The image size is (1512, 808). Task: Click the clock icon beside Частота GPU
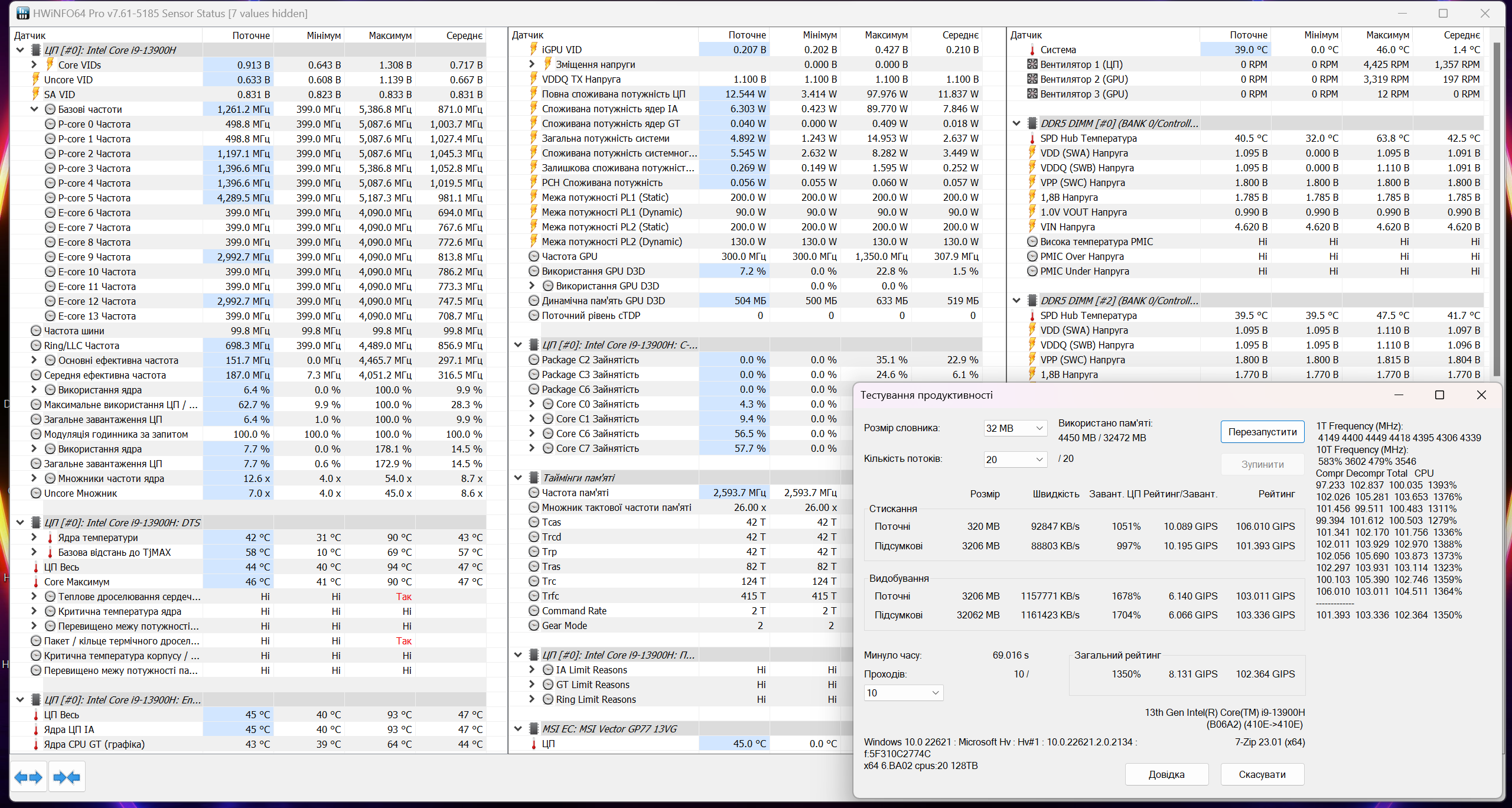533,256
